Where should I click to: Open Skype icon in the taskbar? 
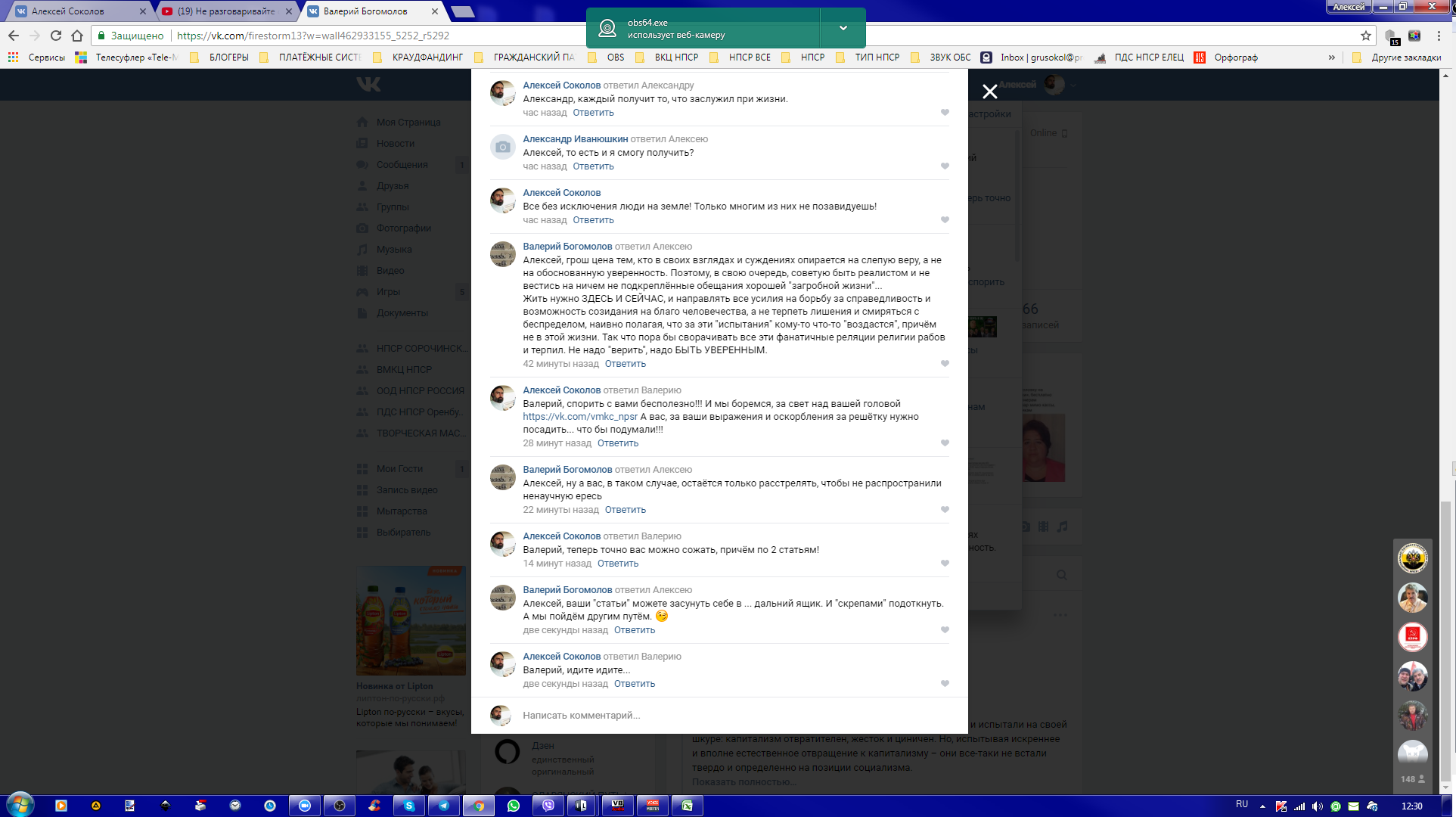pyautogui.click(x=409, y=806)
